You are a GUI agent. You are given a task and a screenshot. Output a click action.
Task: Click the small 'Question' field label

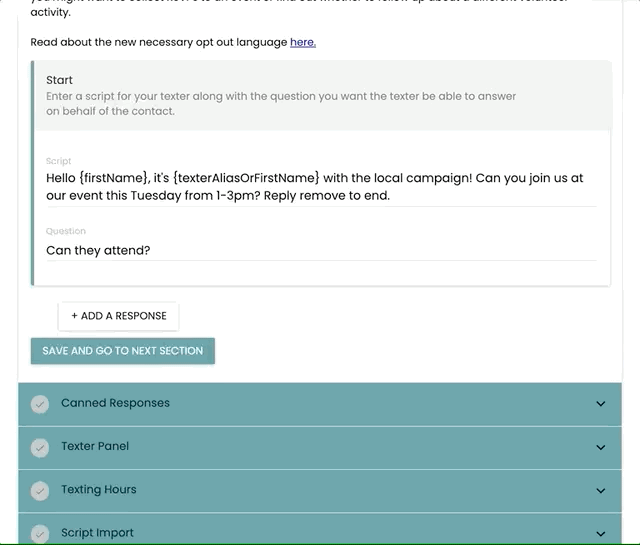coord(66,231)
